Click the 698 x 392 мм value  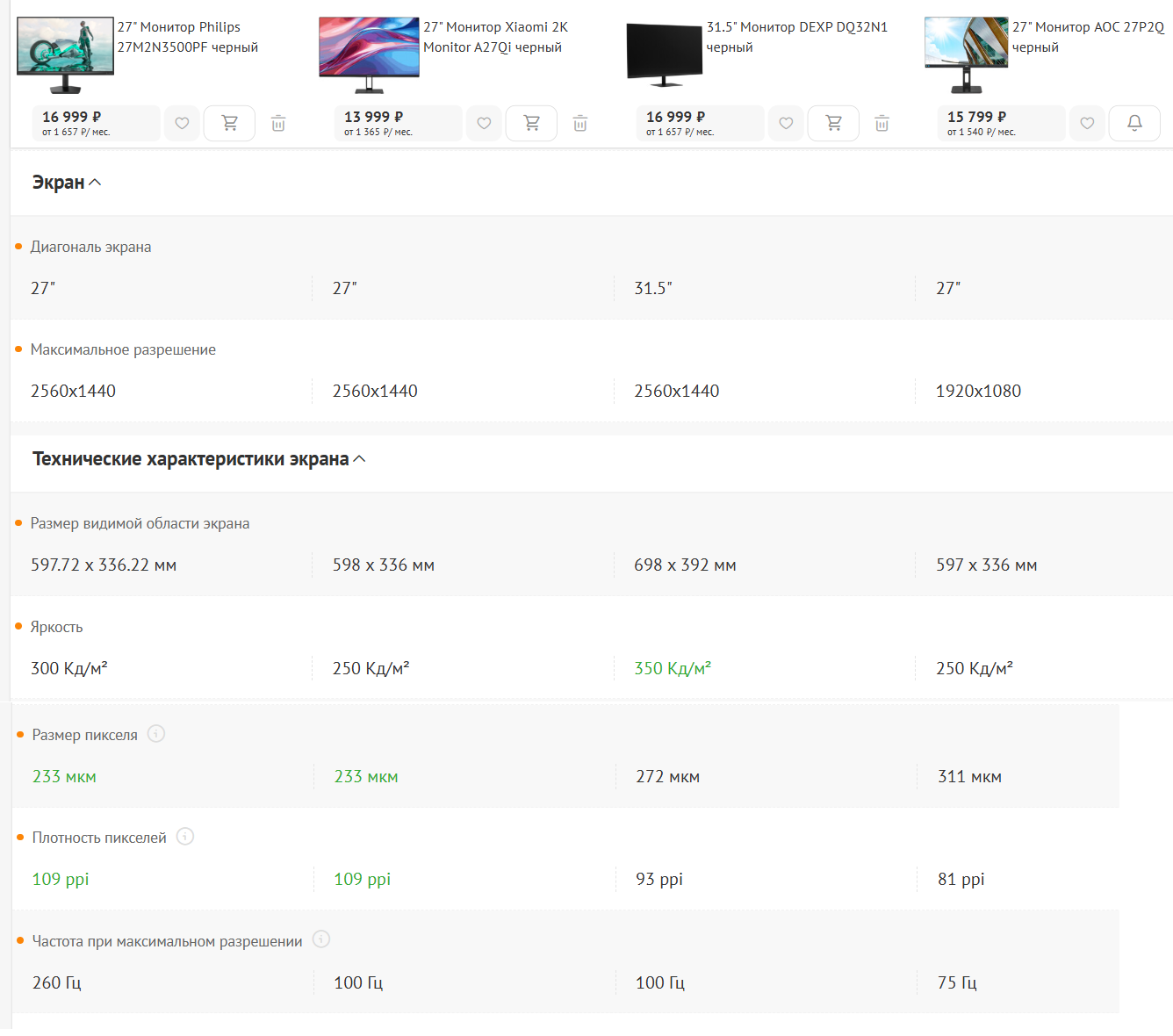pos(685,565)
